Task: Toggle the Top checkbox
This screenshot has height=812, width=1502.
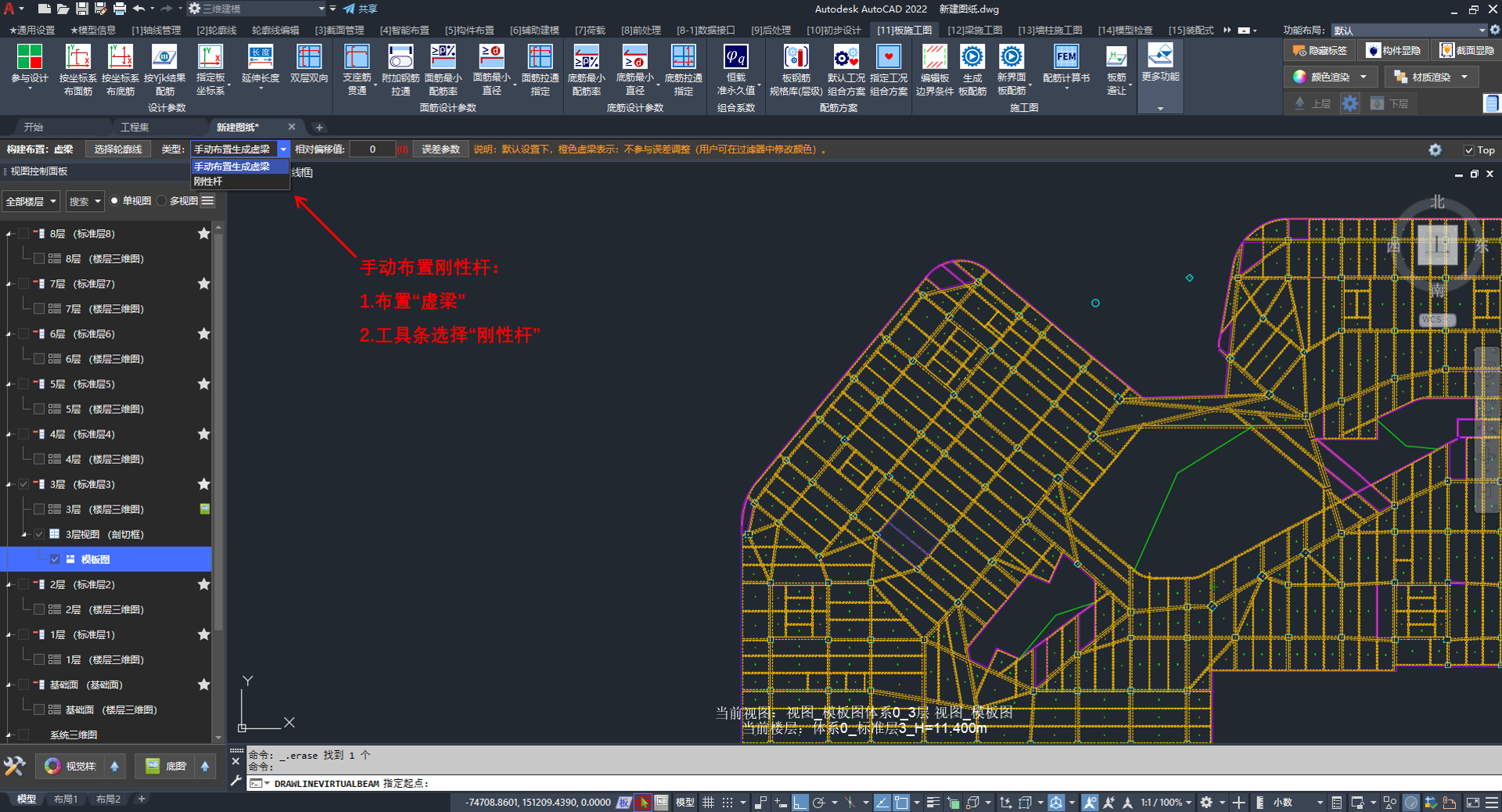Action: [x=1468, y=150]
